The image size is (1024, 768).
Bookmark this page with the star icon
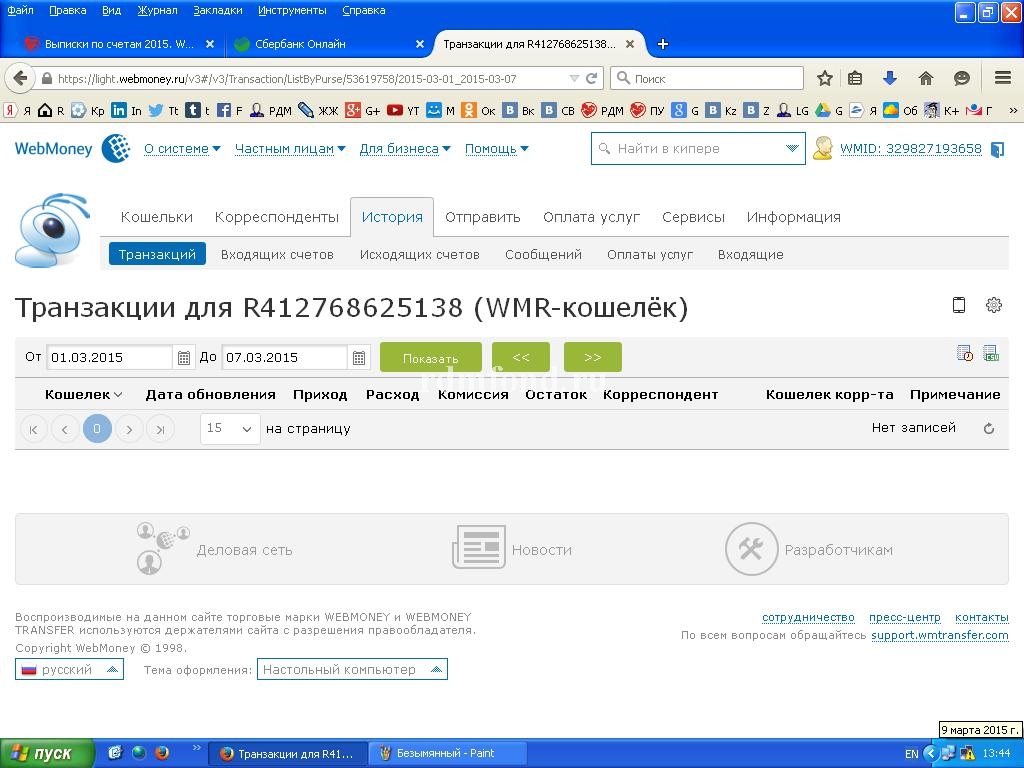(x=825, y=78)
